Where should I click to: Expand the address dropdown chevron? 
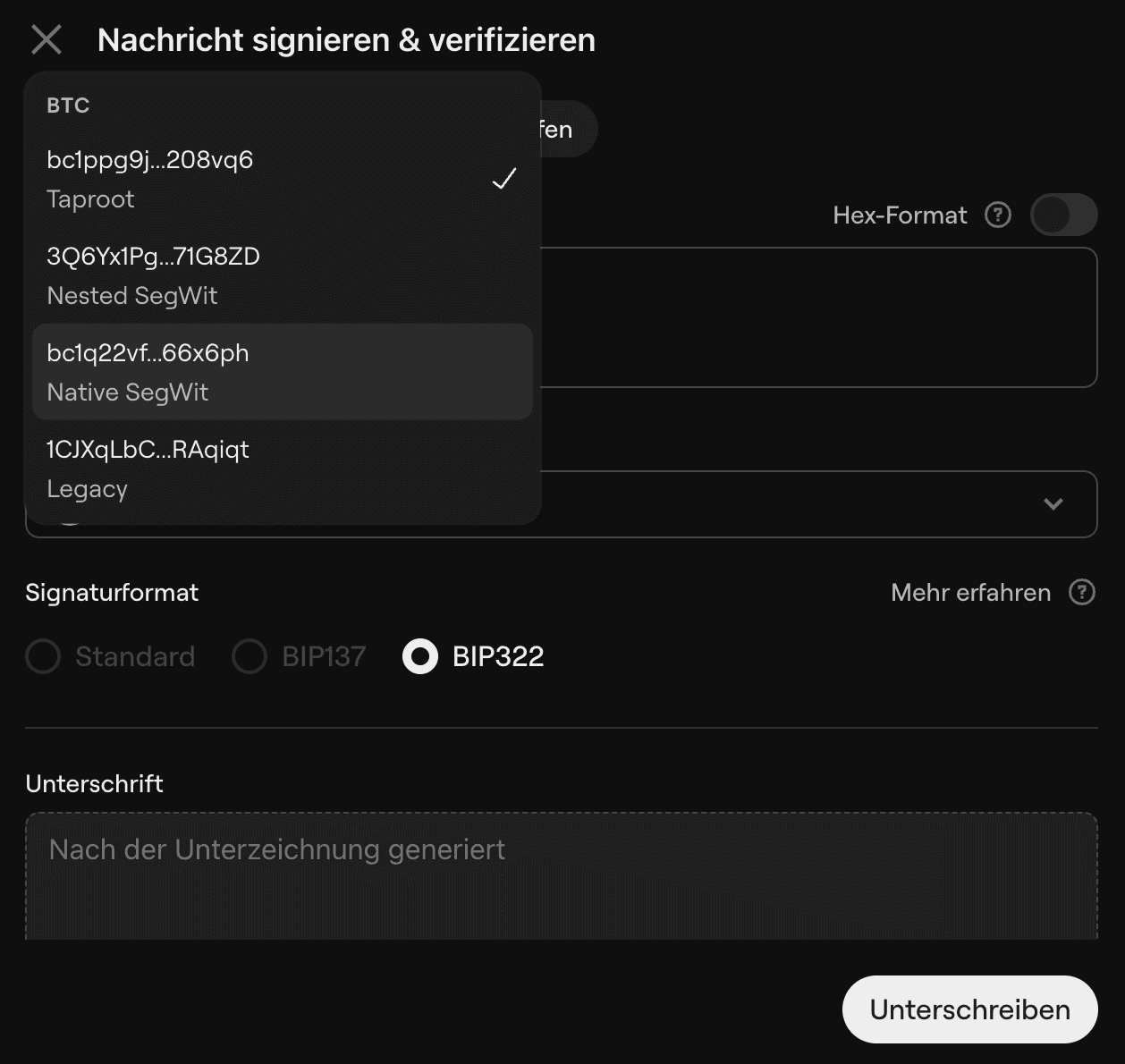[x=1053, y=504]
